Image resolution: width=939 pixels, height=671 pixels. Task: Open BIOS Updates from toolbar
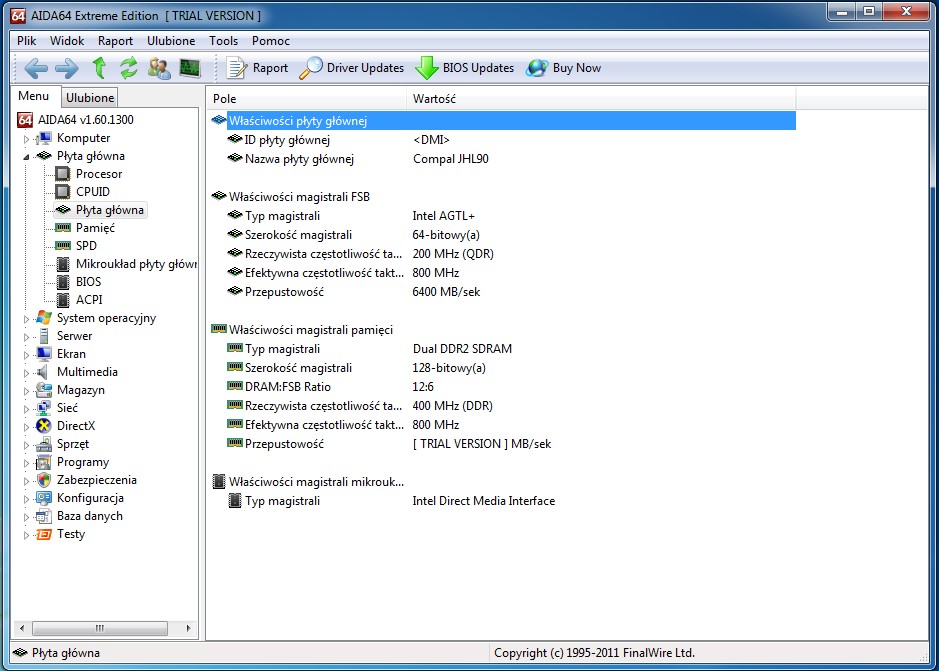pos(465,68)
